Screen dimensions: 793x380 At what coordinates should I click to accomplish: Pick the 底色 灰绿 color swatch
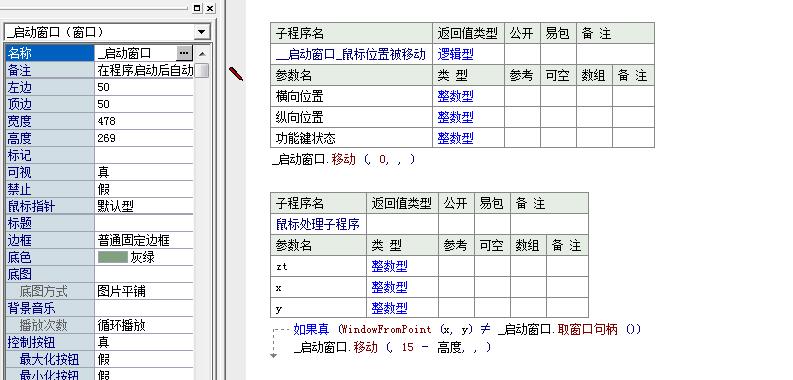click(113, 257)
